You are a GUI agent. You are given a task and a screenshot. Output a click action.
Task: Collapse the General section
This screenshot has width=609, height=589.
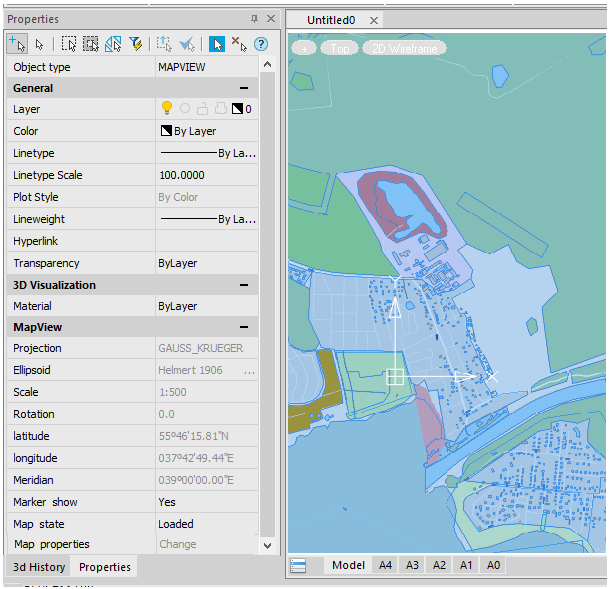(x=244, y=88)
